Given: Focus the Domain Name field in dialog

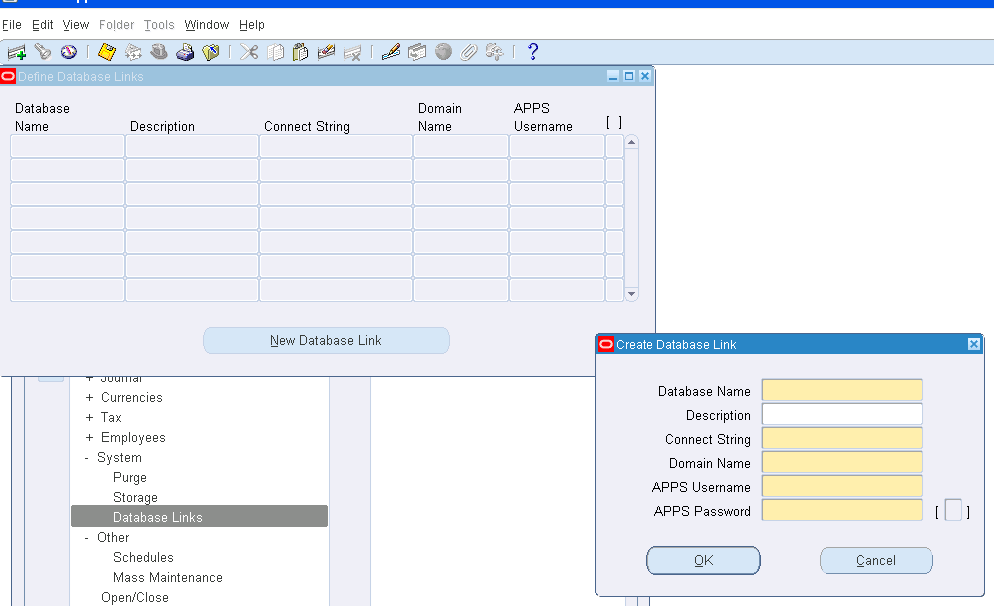Looking at the screenshot, I should 842,463.
